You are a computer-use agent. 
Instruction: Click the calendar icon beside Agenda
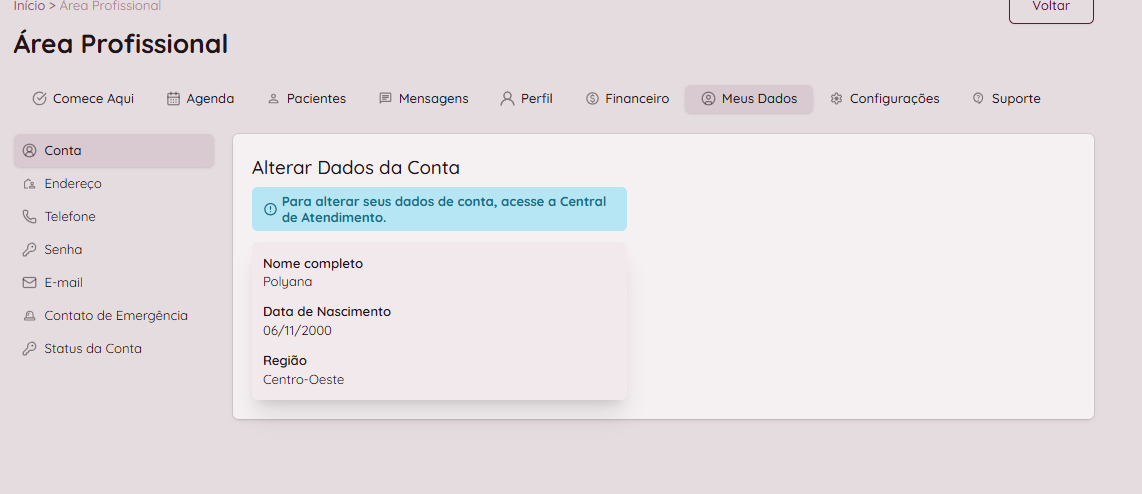pyautogui.click(x=173, y=99)
